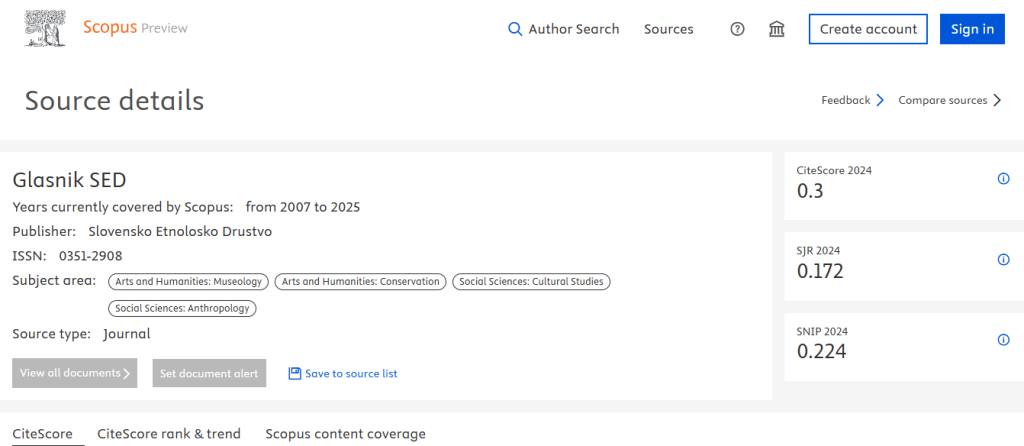The height and width of the screenshot is (446, 1024).
Task: Click Set document alert button
Action: pyautogui.click(x=210, y=373)
